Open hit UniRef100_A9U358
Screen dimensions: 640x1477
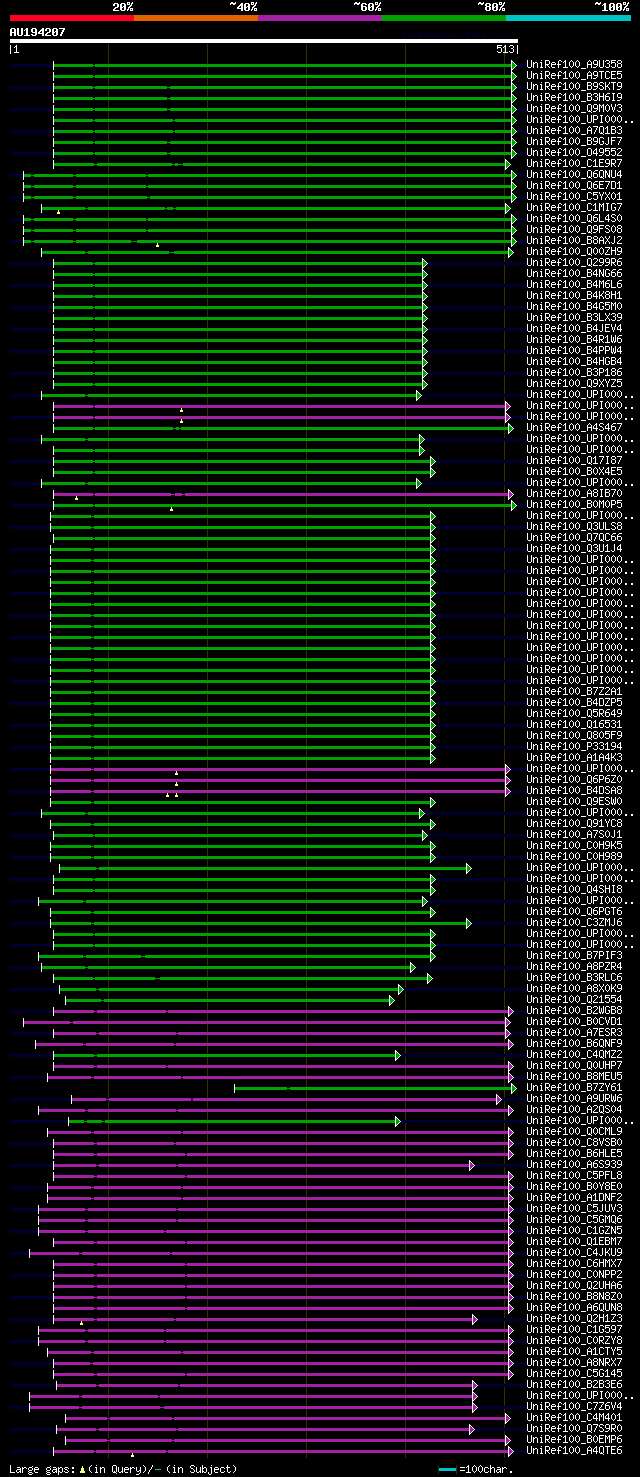[x=574, y=64]
